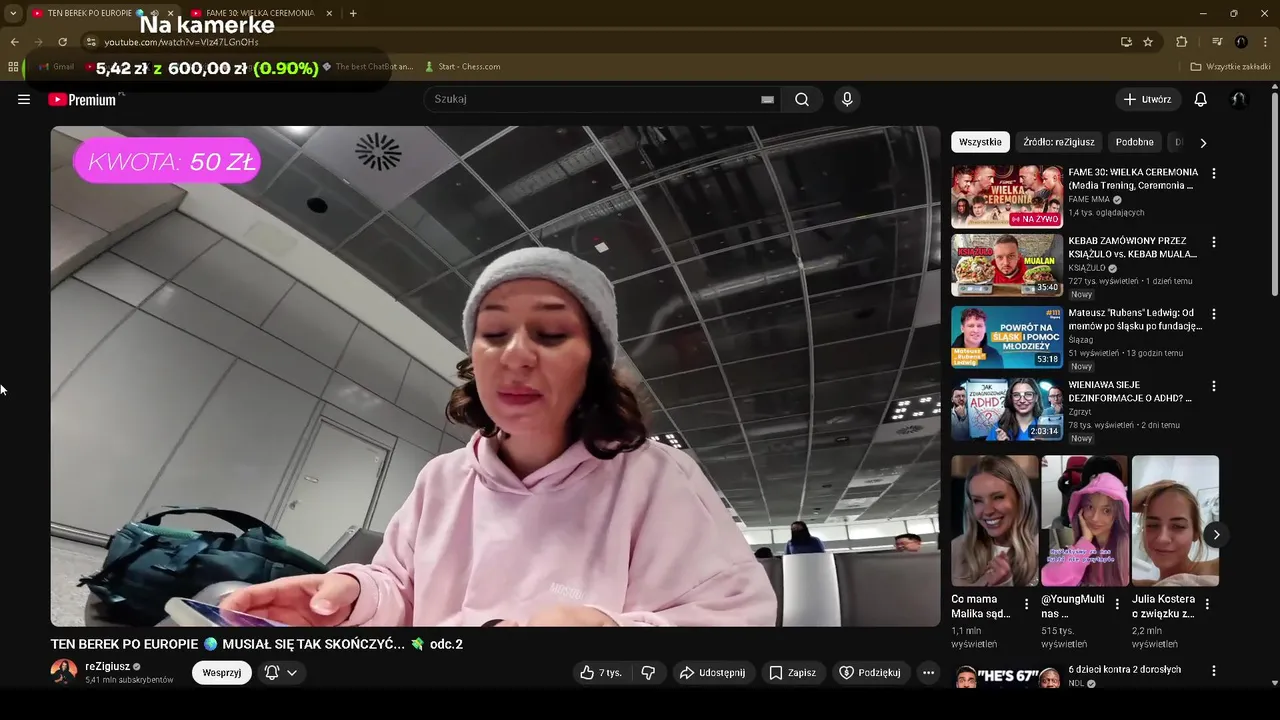
Task: View site information icon in address bar
Action: pyautogui.click(x=91, y=42)
